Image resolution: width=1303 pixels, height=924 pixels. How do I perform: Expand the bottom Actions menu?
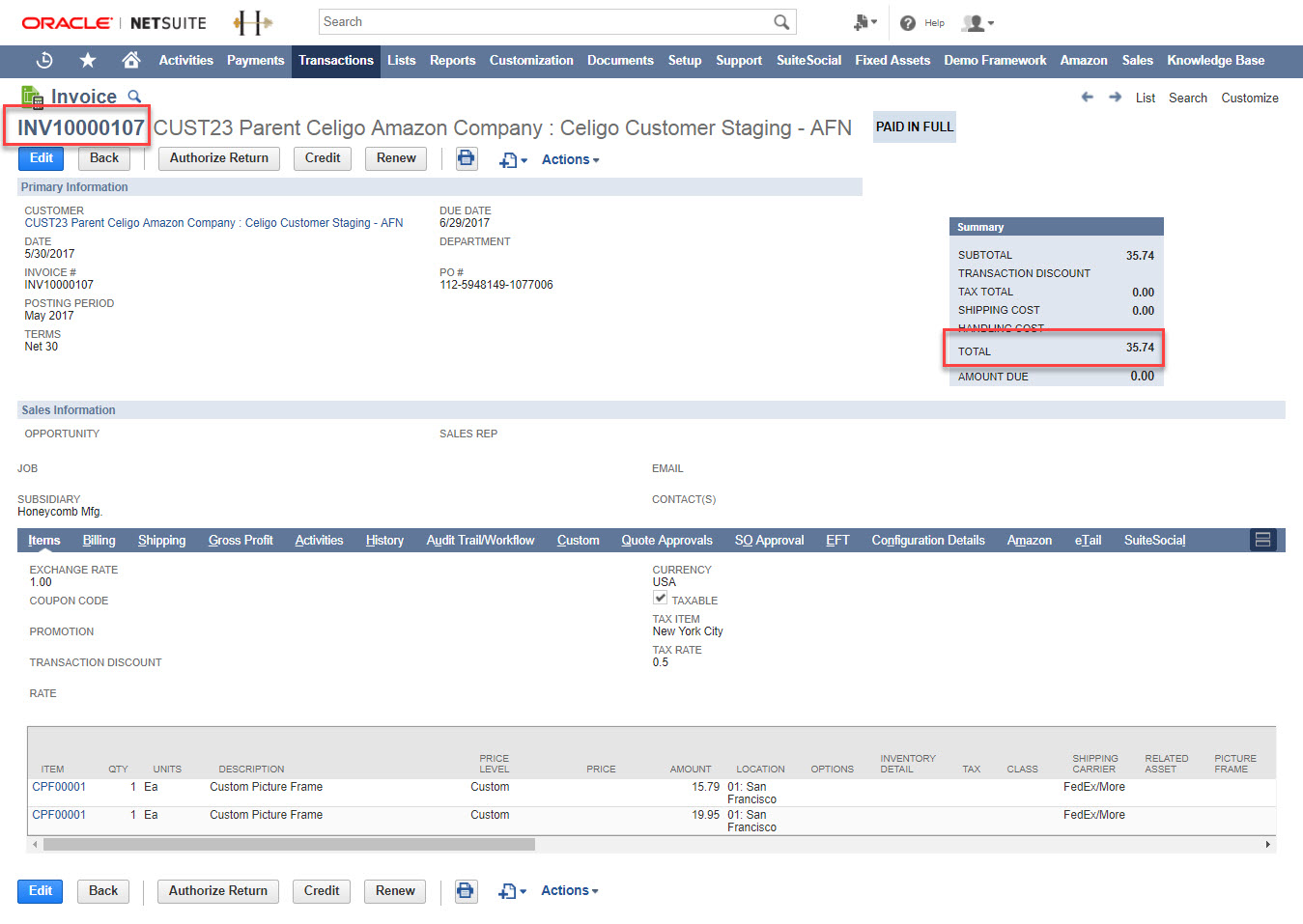570,891
